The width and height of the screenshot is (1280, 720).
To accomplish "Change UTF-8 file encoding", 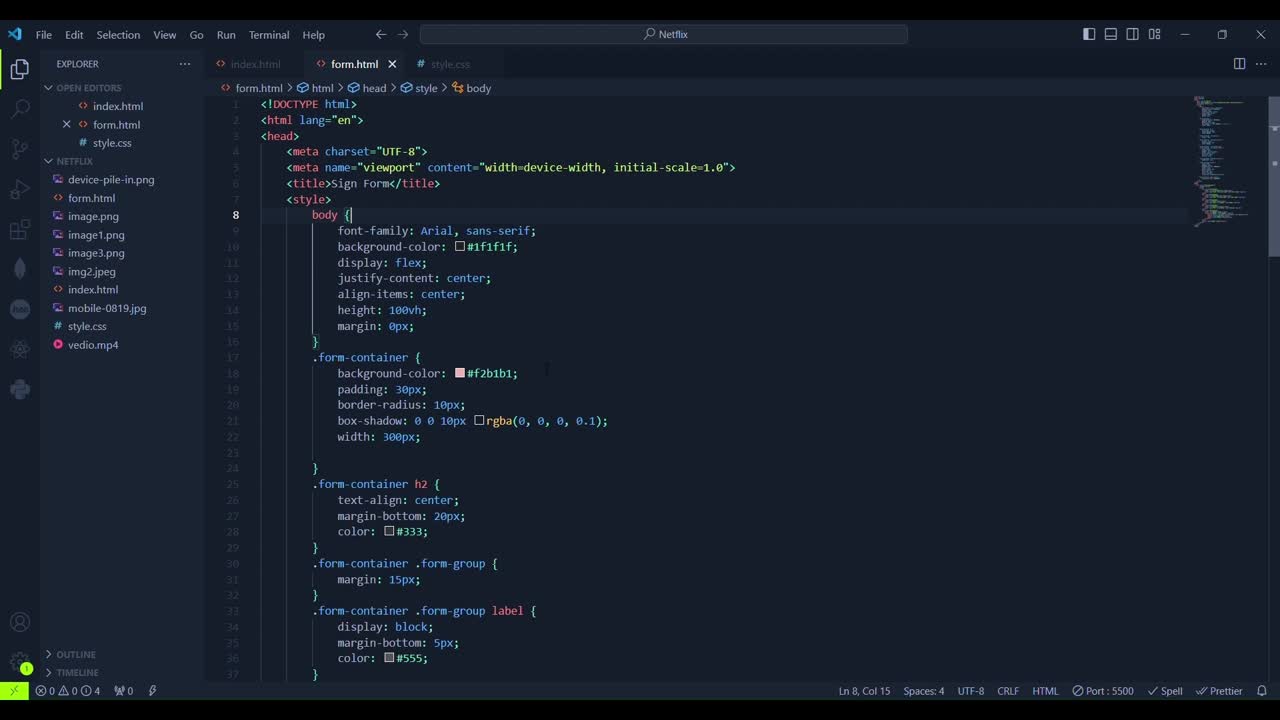I will click(x=971, y=691).
